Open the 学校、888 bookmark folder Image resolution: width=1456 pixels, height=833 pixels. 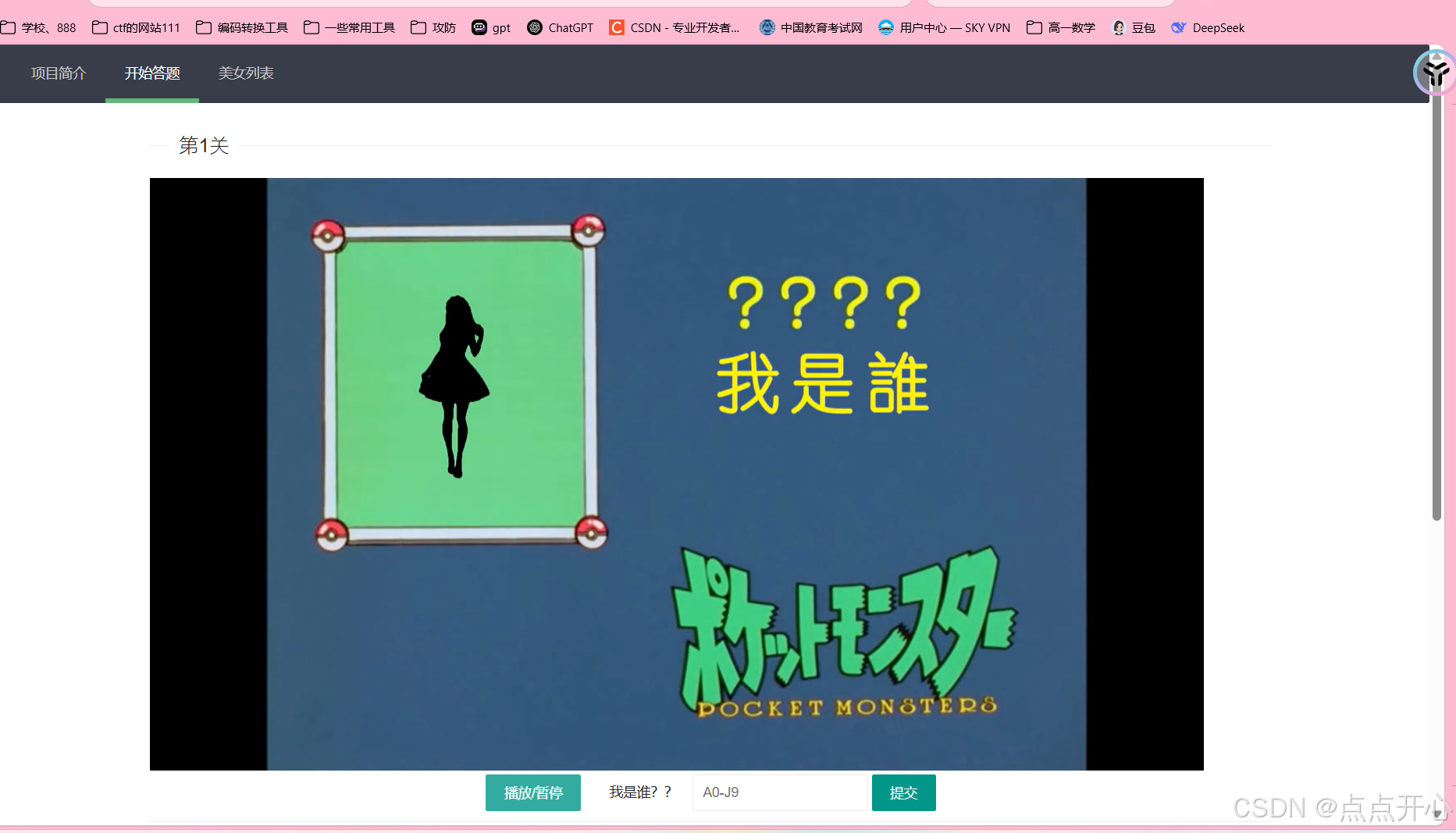pyautogui.click(x=39, y=27)
